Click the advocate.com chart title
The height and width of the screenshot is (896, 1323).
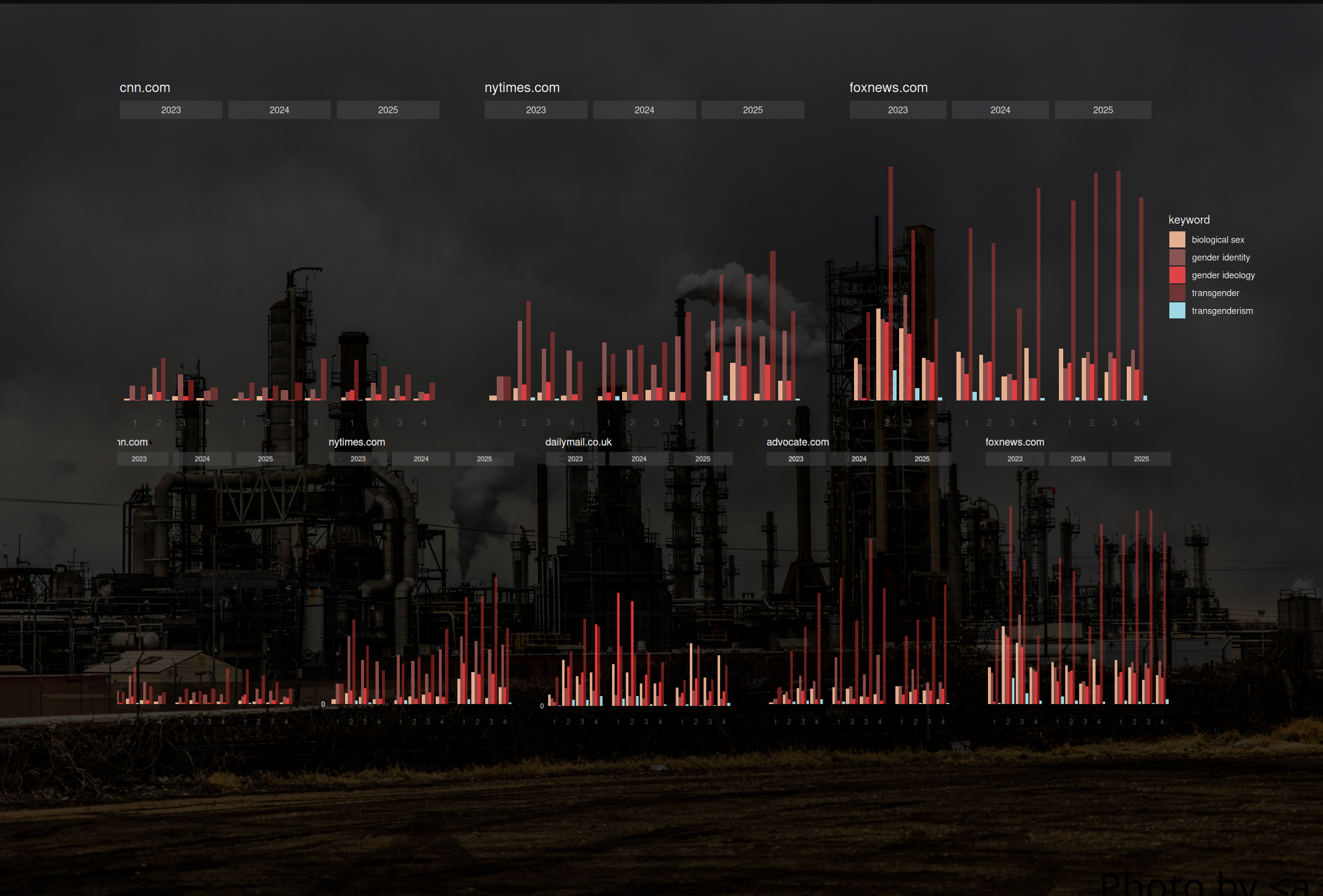pos(797,442)
